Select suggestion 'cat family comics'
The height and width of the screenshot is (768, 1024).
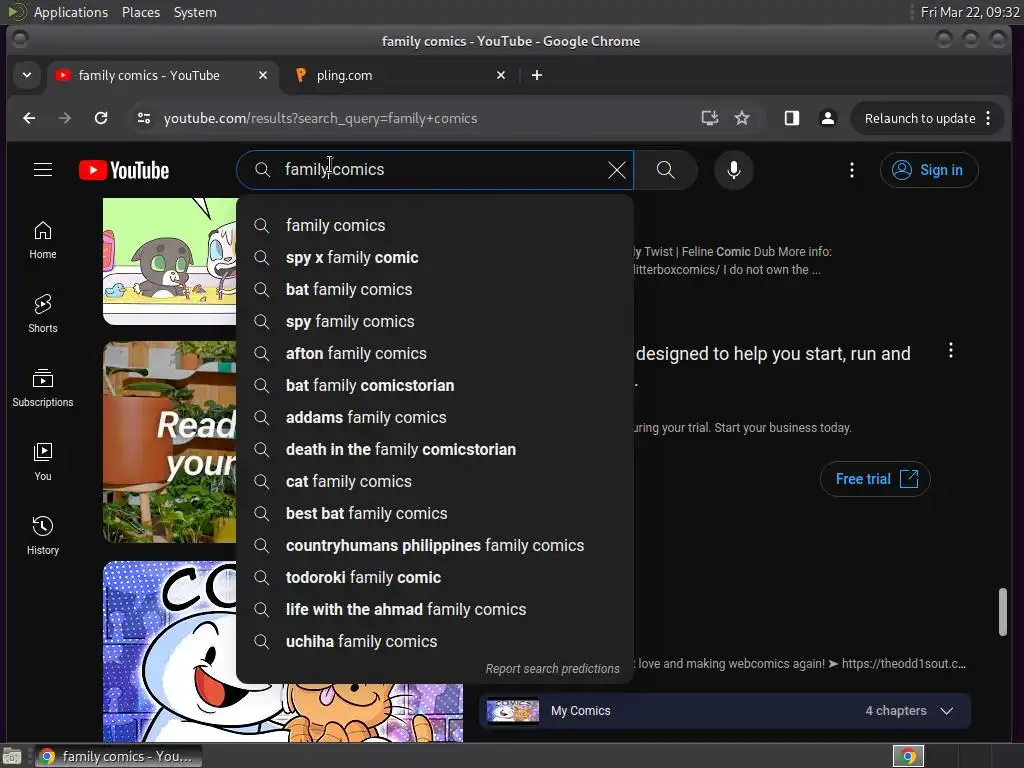(435, 481)
